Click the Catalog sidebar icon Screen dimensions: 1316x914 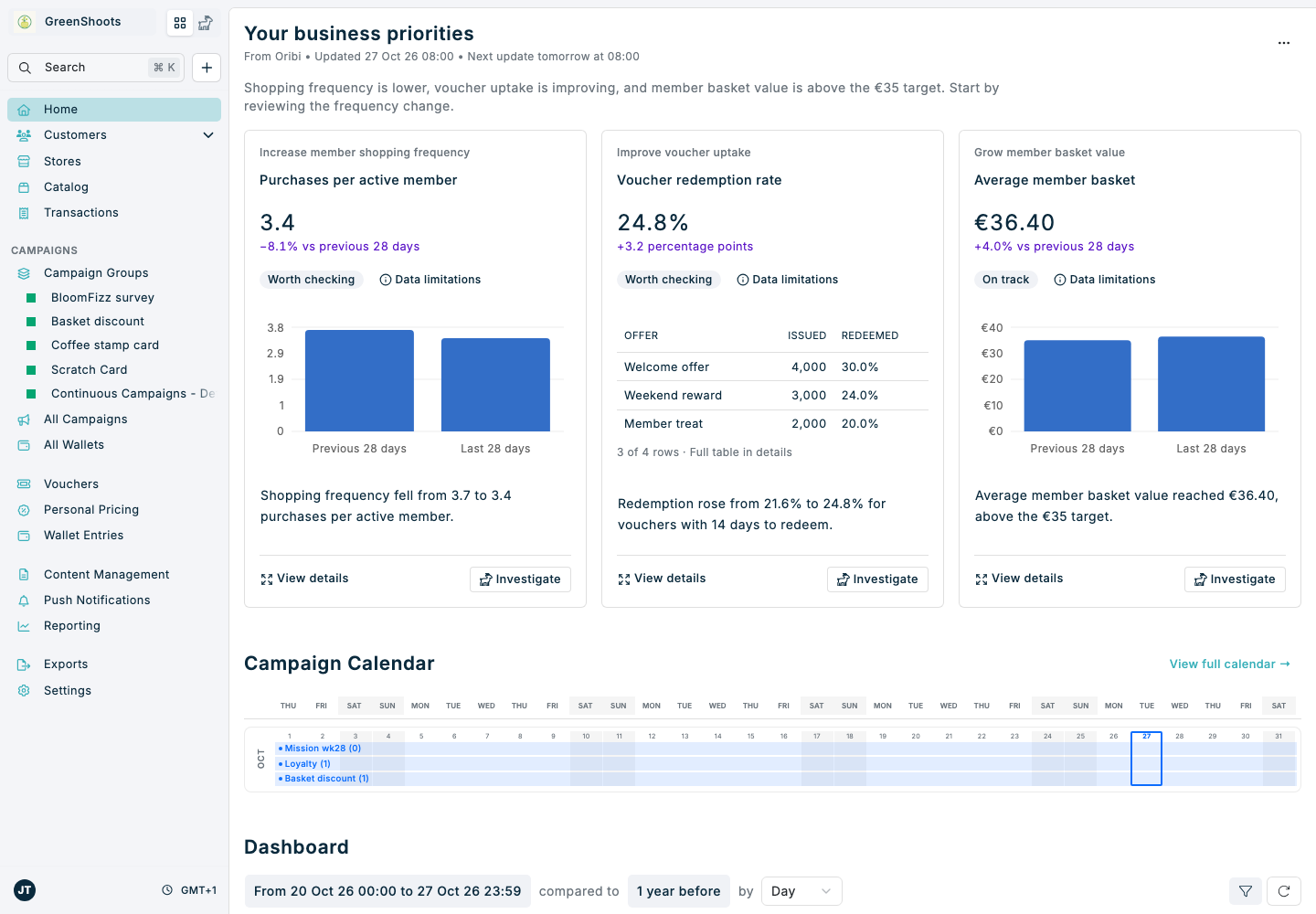24,187
